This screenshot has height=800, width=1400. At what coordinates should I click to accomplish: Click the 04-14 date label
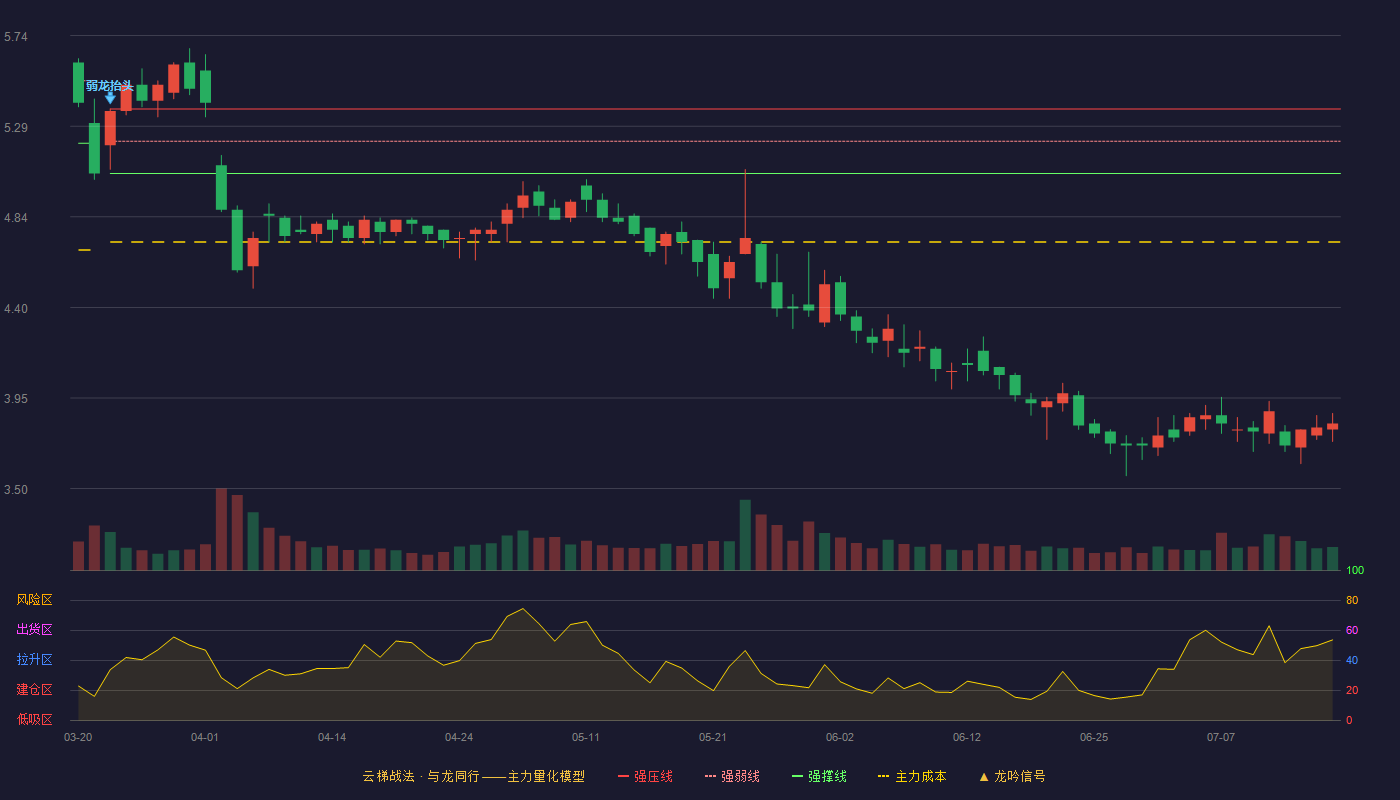click(x=332, y=737)
